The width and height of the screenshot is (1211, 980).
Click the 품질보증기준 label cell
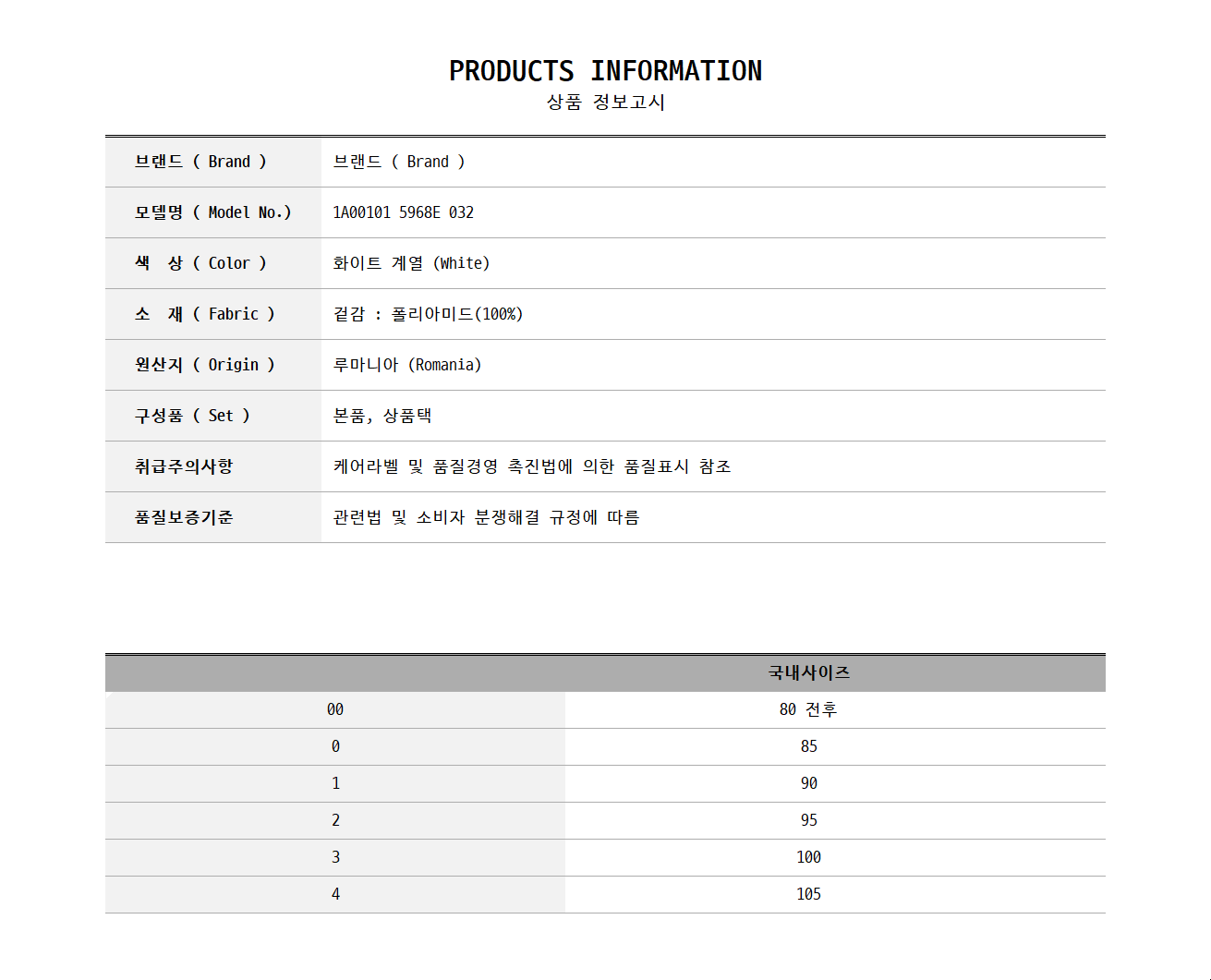click(184, 517)
